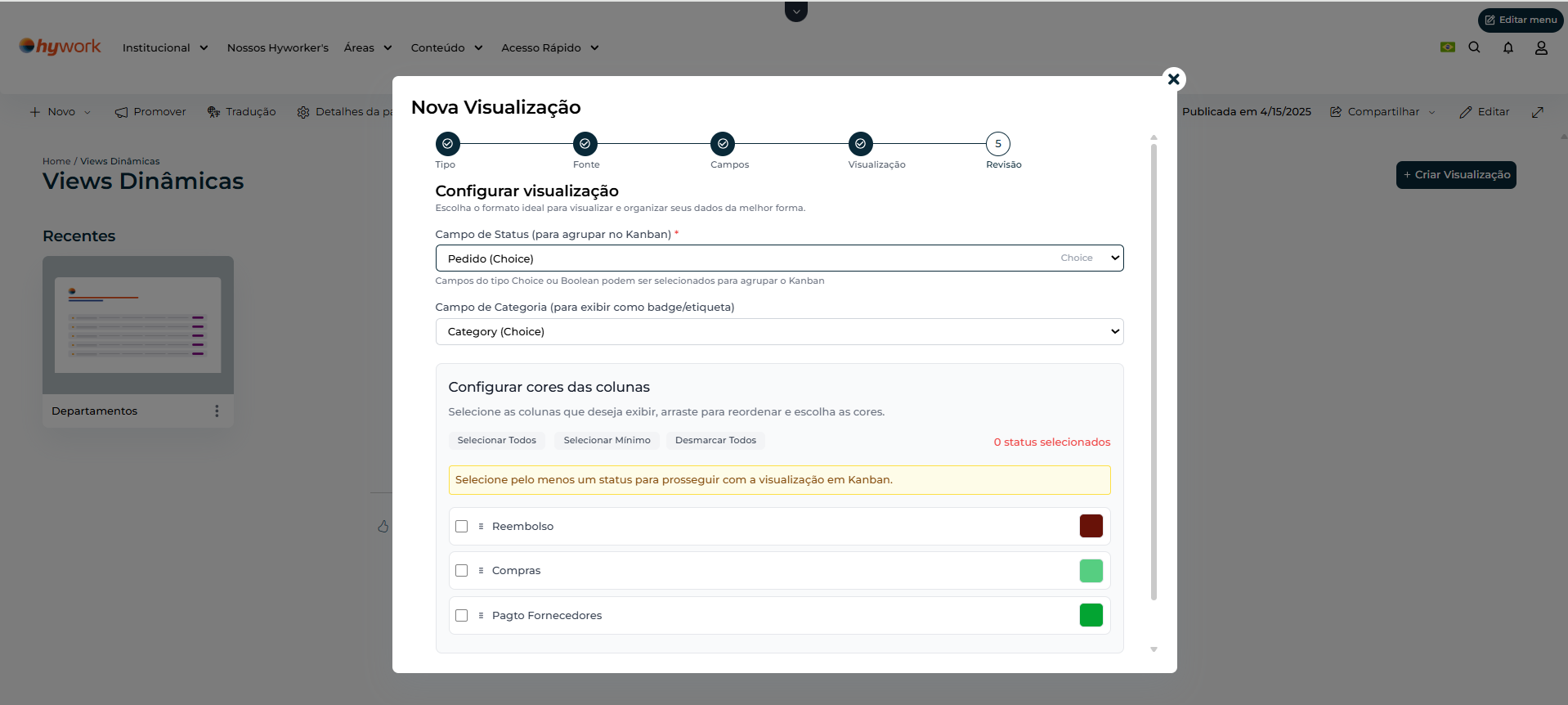Click the user profile icon
The height and width of the screenshot is (705, 1568).
pos(1541,47)
